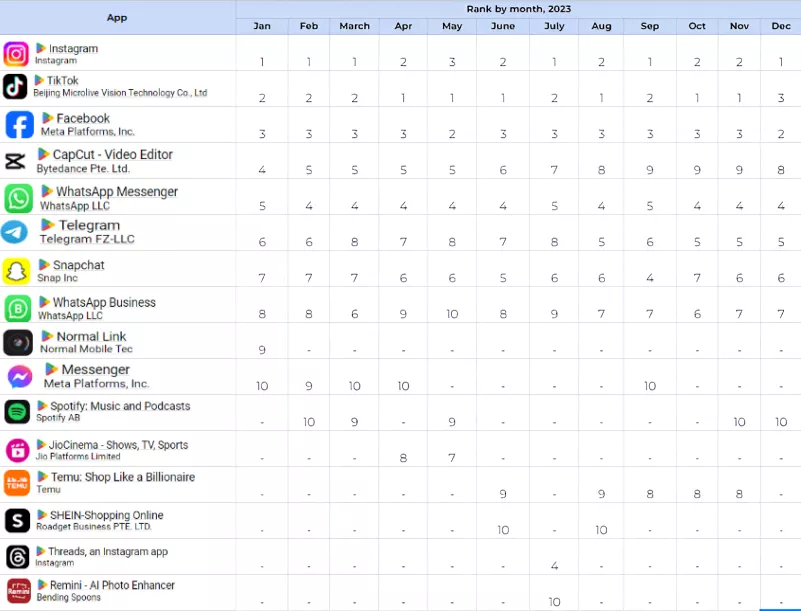Click the SHEIN app icon

click(17, 521)
